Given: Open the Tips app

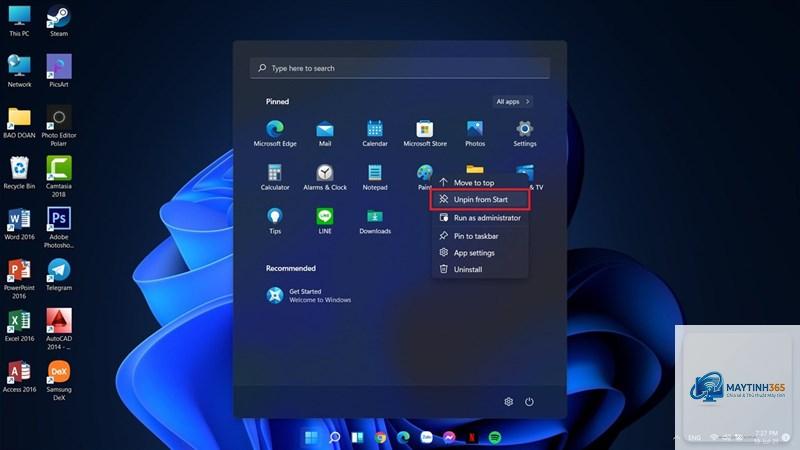Looking at the screenshot, I should (274, 221).
